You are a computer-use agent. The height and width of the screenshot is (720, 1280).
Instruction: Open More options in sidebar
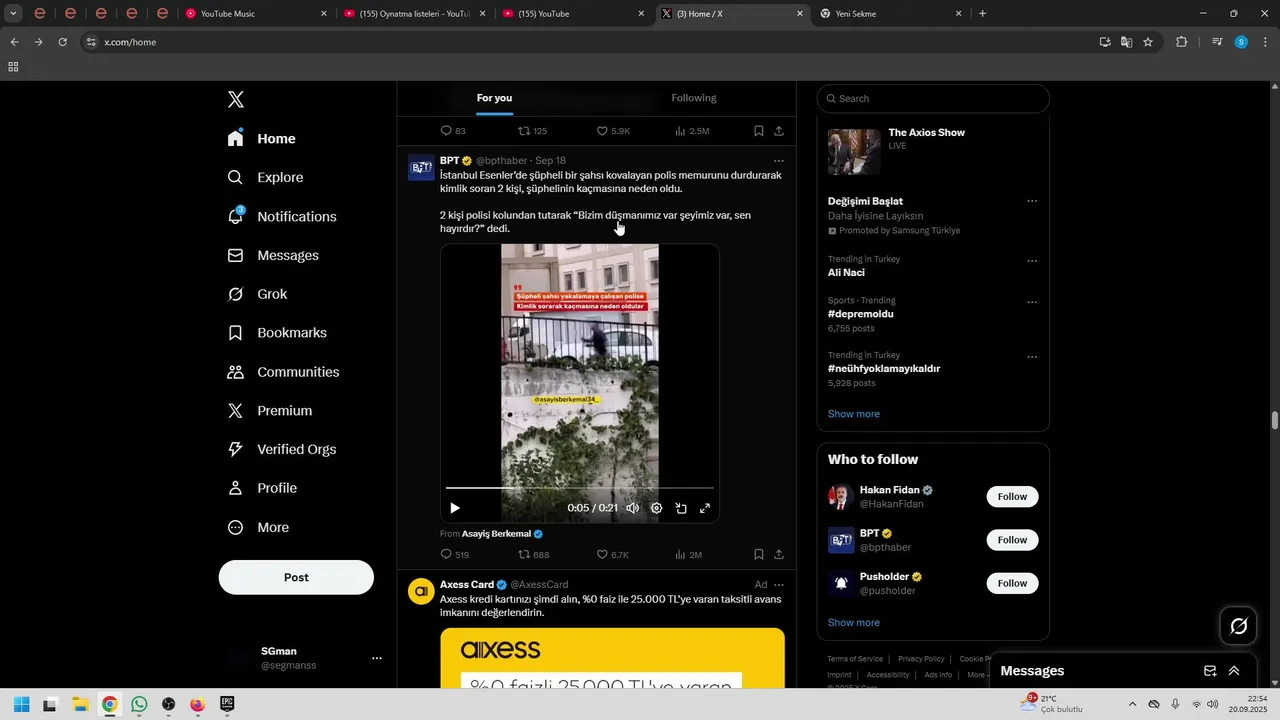point(258,527)
